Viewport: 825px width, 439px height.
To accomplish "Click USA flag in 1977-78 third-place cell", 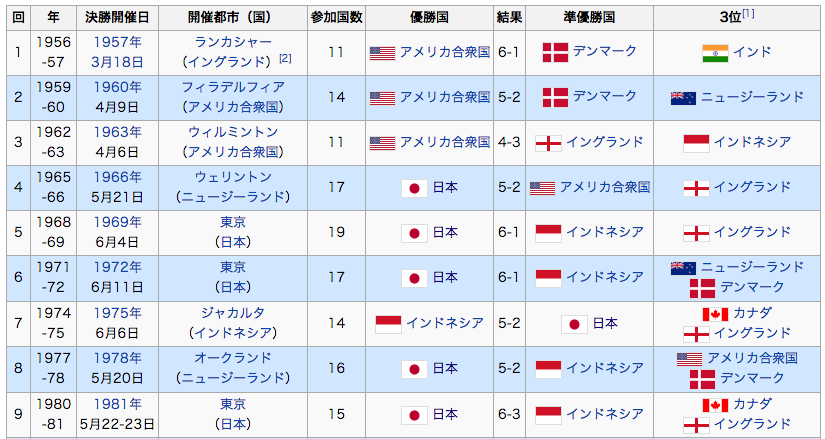I will tap(689, 358).
